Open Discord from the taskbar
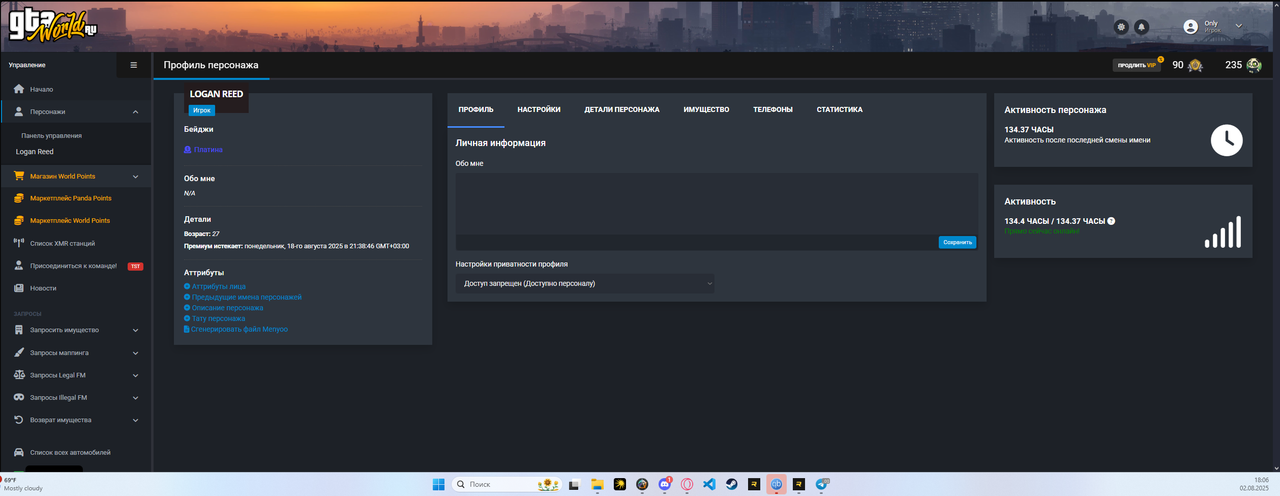The image size is (1280, 496). 665,484
